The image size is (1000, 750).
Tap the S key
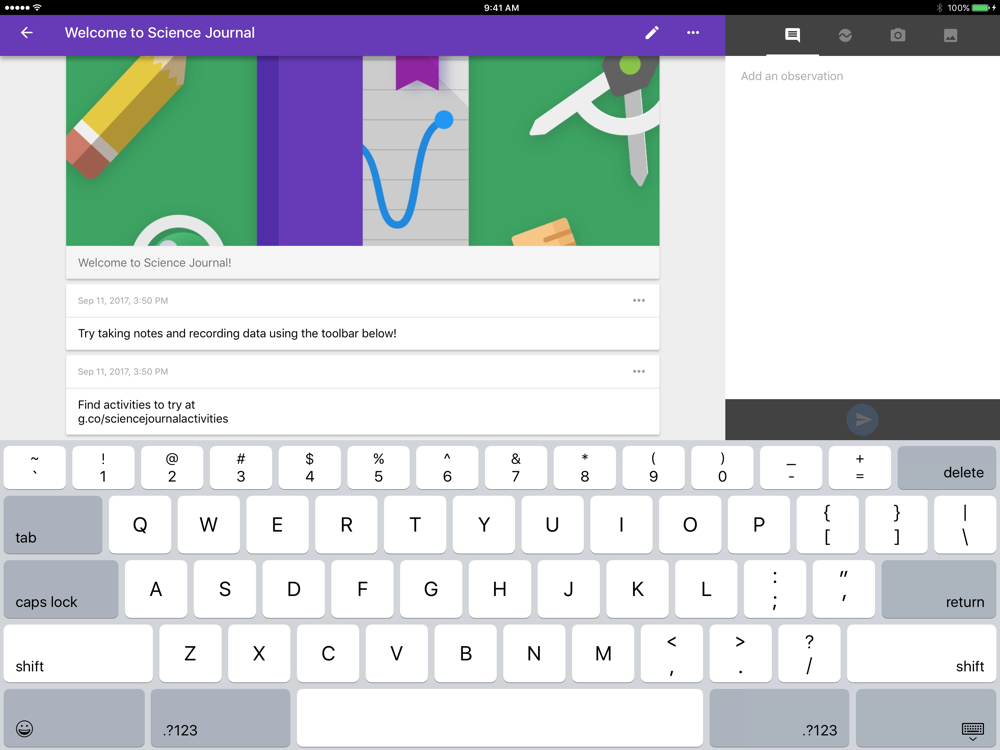click(224, 589)
